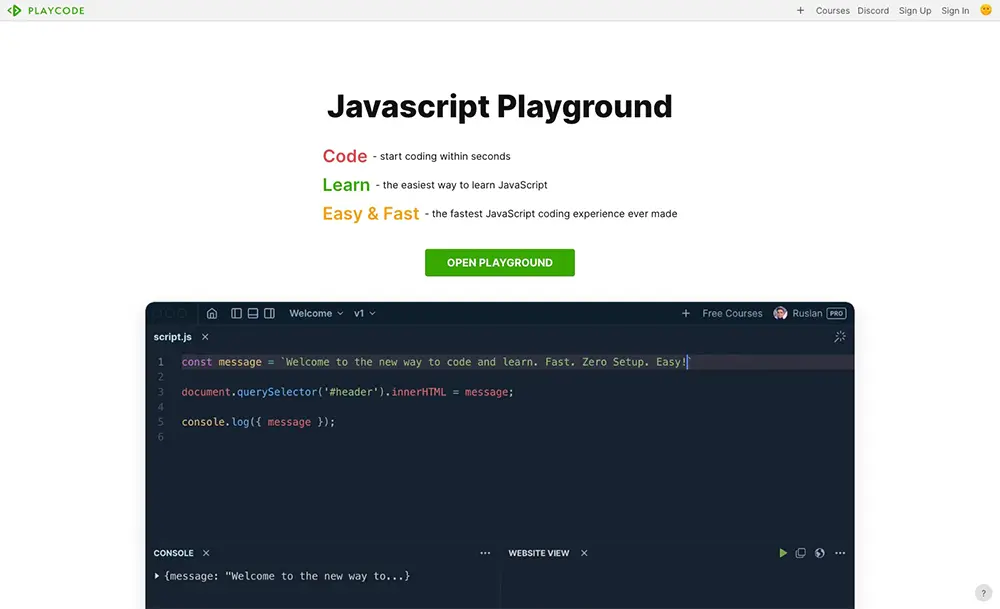Close the script.js tab
The image size is (1000, 609).
point(205,337)
